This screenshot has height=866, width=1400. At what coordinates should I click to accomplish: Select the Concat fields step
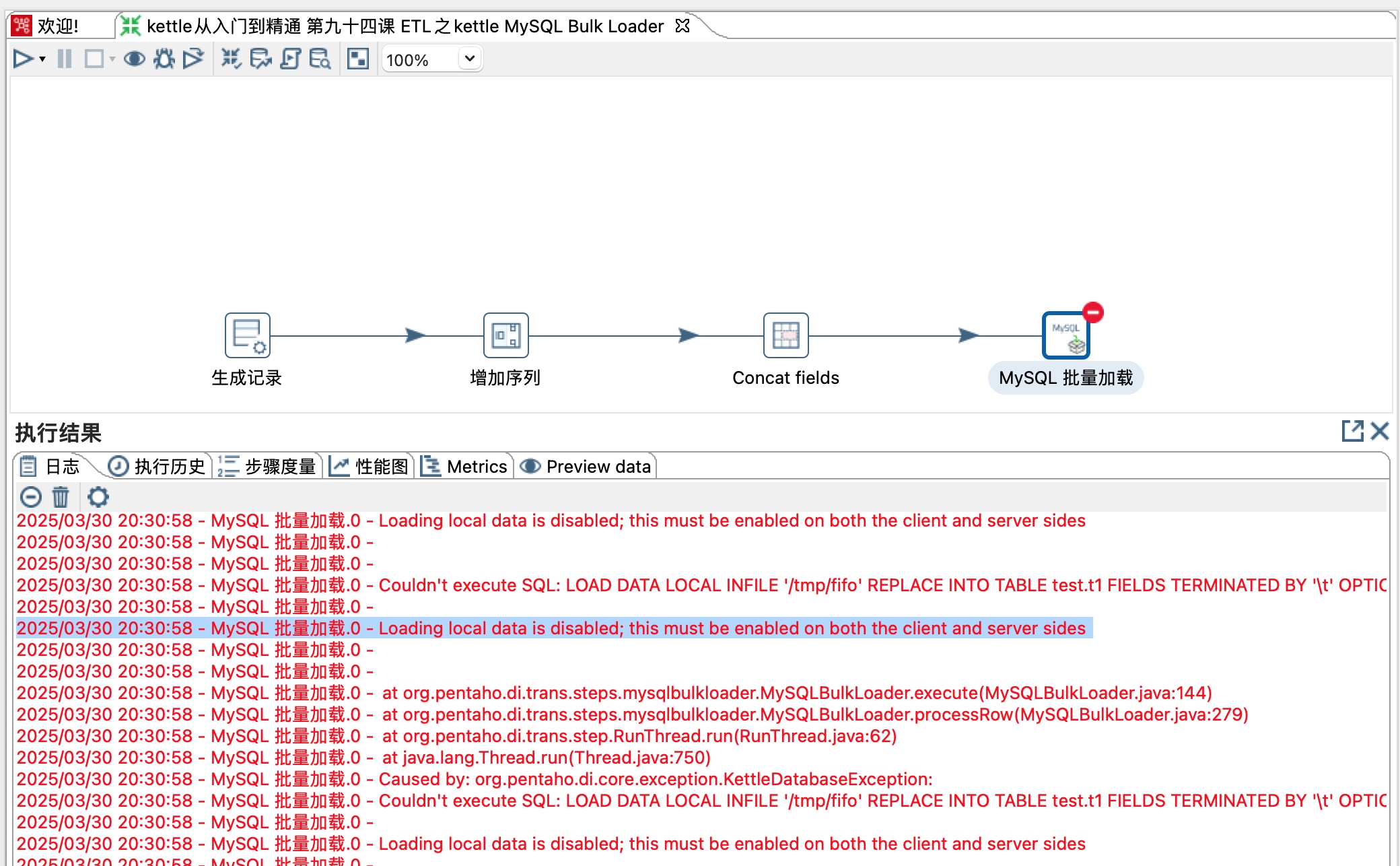785,335
